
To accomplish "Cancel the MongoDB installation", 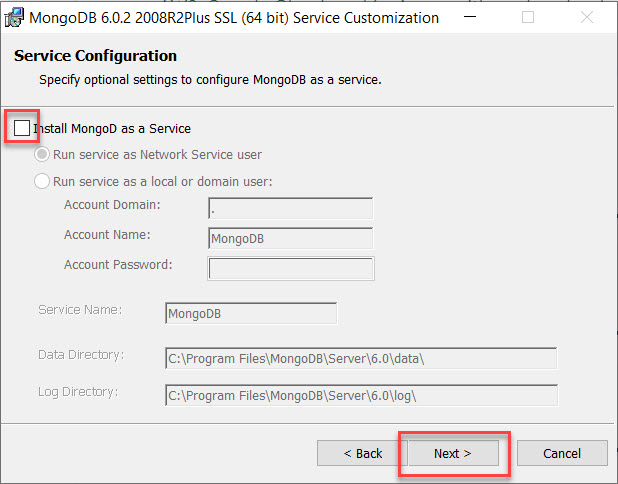I will pos(562,453).
